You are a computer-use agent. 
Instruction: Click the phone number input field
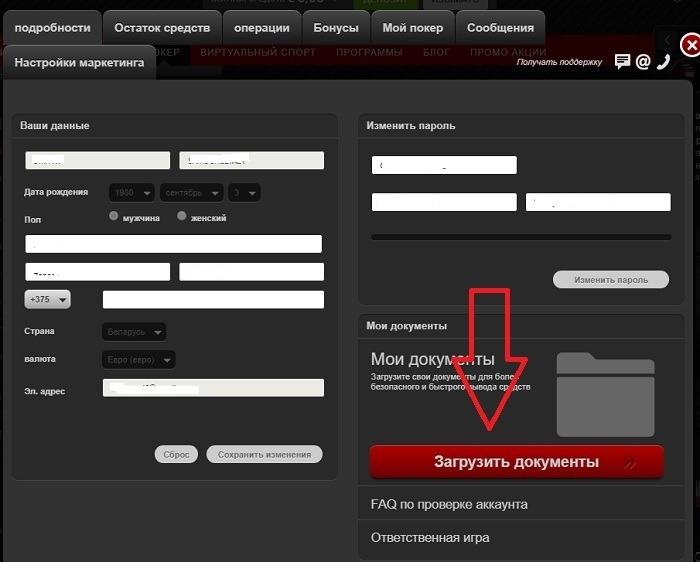213,300
